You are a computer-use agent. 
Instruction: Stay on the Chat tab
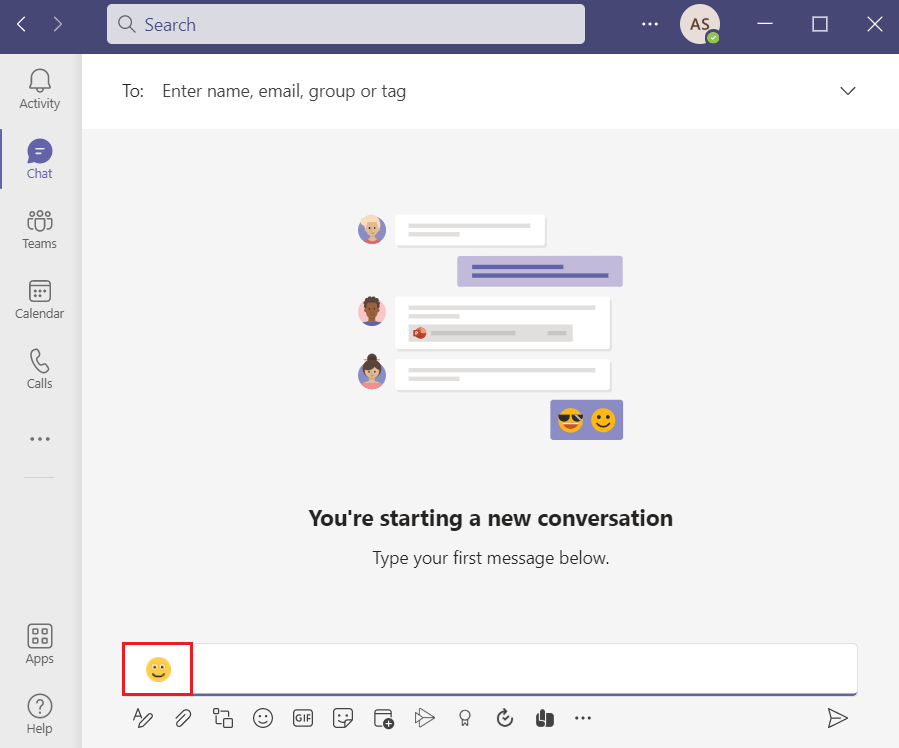(x=39, y=158)
